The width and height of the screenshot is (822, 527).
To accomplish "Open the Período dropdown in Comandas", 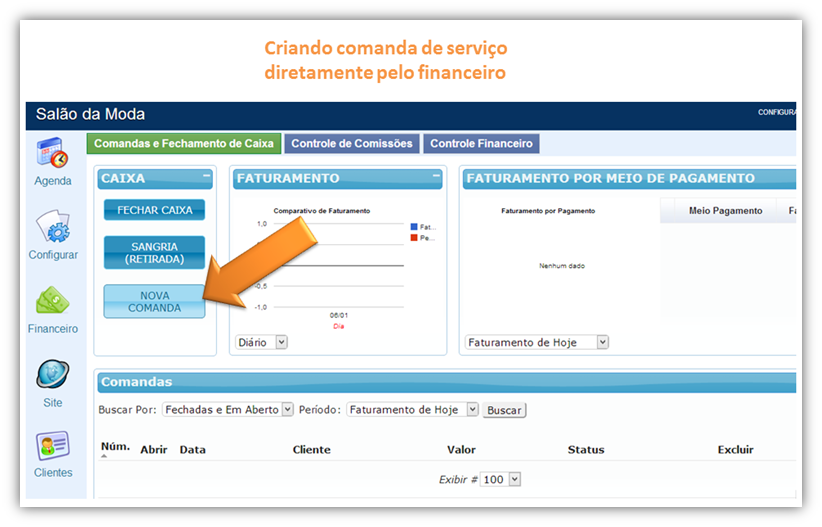I will [411, 410].
